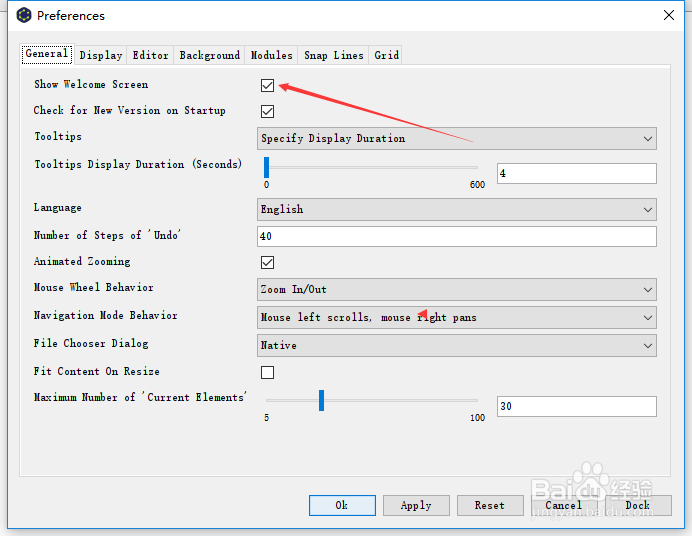Expand Mouse Wheel Behavior dropdown
The height and width of the screenshot is (536, 692).
457,289
